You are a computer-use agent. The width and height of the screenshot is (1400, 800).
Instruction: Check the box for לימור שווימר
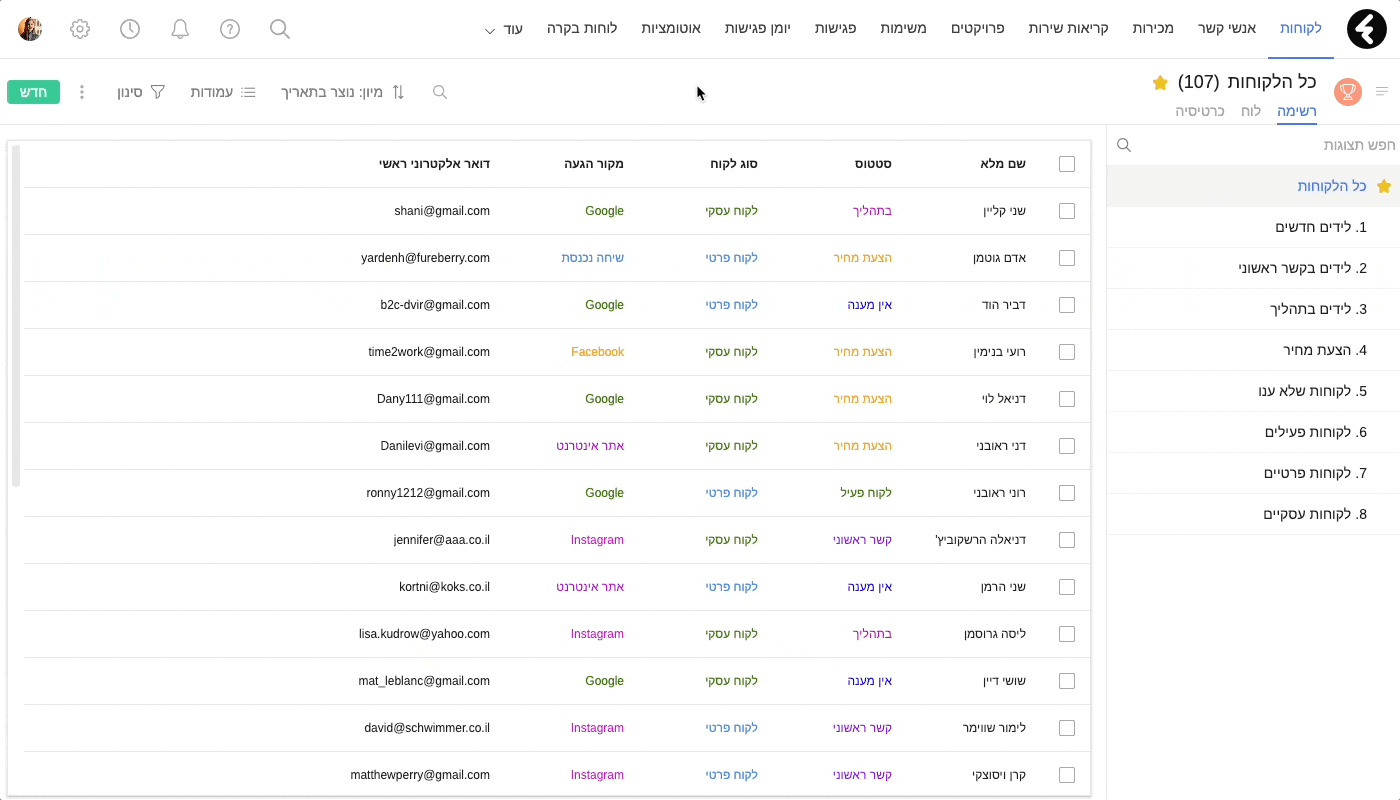point(1067,728)
